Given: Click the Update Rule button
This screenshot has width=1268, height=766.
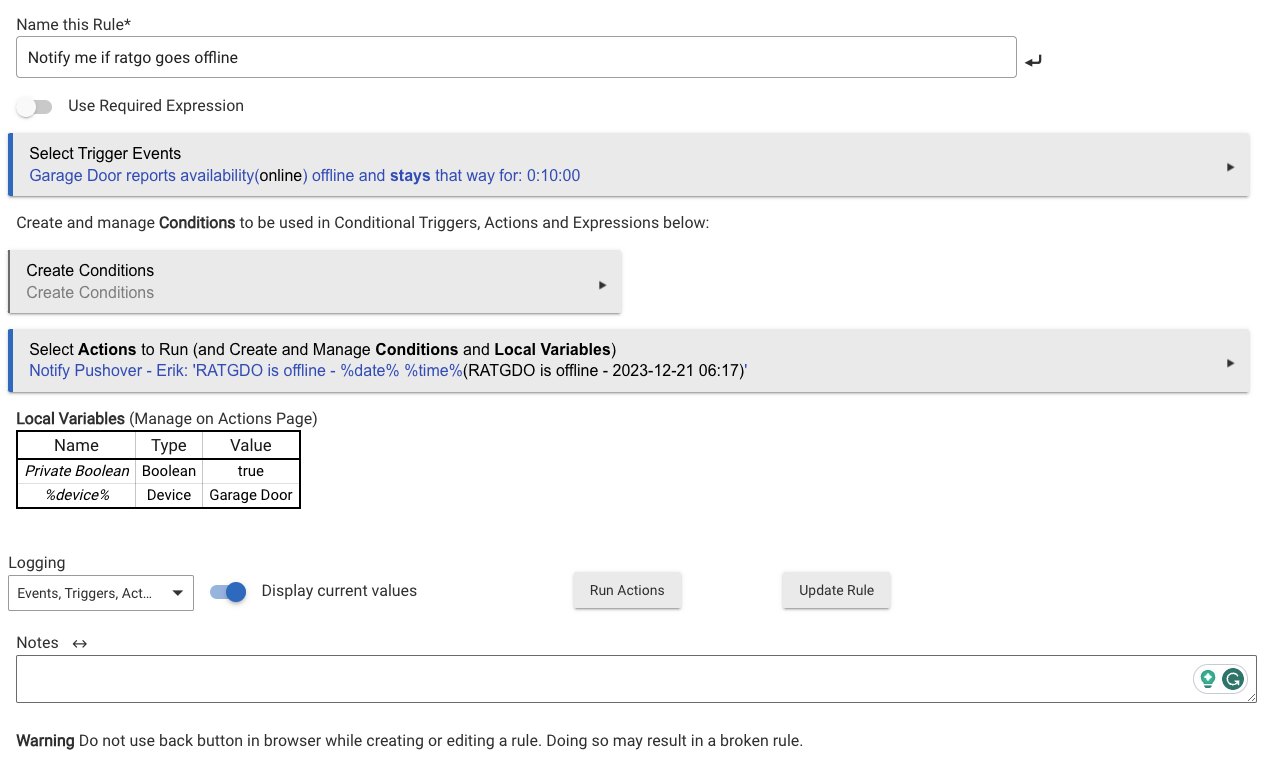Looking at the screenshot, I should click(x=836, y=591).
